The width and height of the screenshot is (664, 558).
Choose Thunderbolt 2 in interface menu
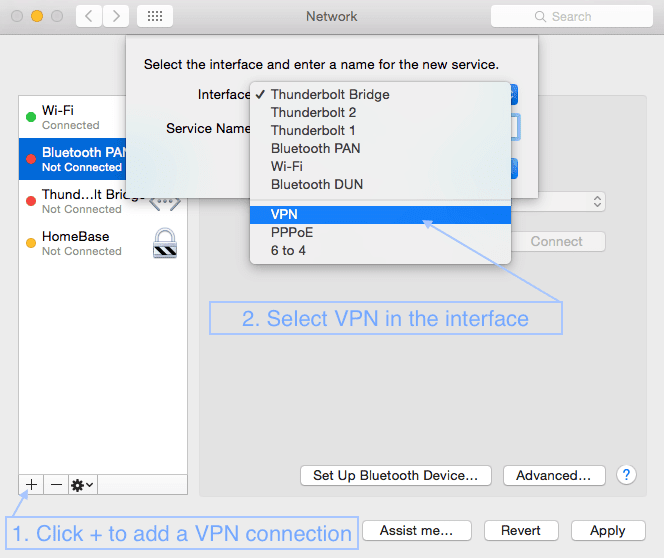pyautogui.click(x=380, y=113)
